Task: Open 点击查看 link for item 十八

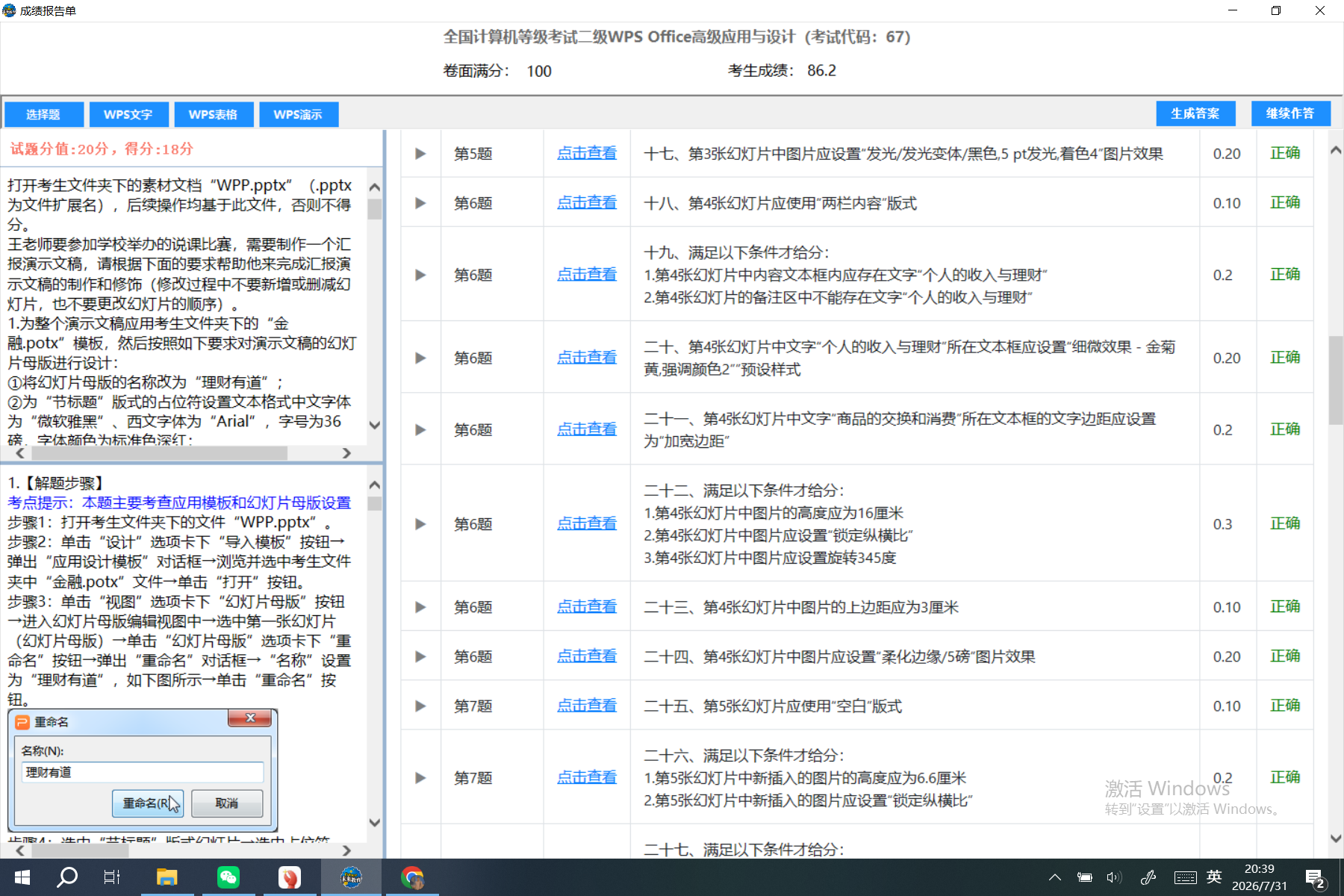Action: 587,202
